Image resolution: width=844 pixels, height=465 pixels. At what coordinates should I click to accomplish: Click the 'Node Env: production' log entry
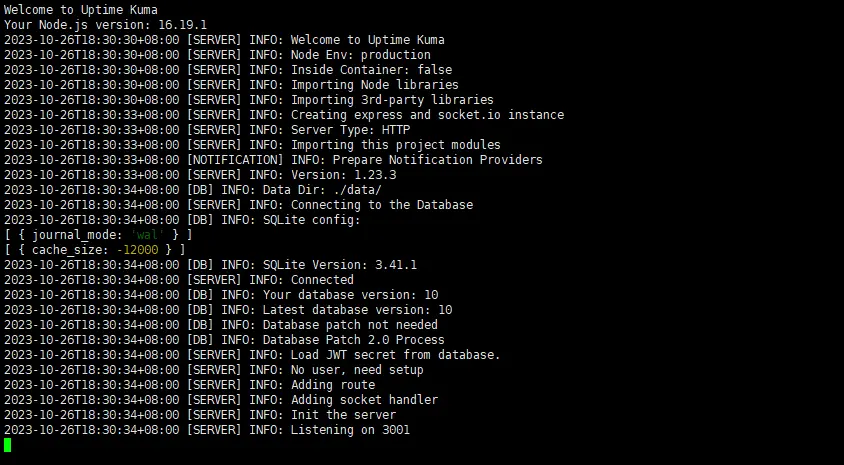[217, 55]
